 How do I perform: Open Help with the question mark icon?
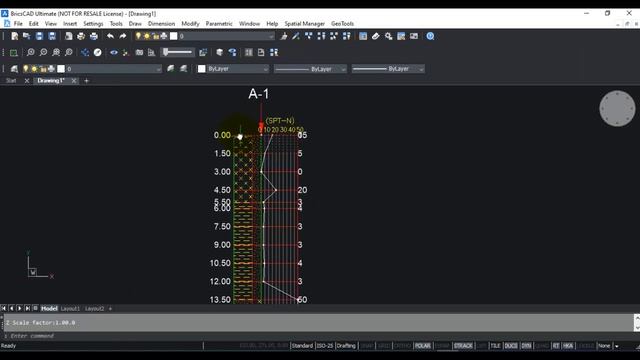click(x=430, y=36)
